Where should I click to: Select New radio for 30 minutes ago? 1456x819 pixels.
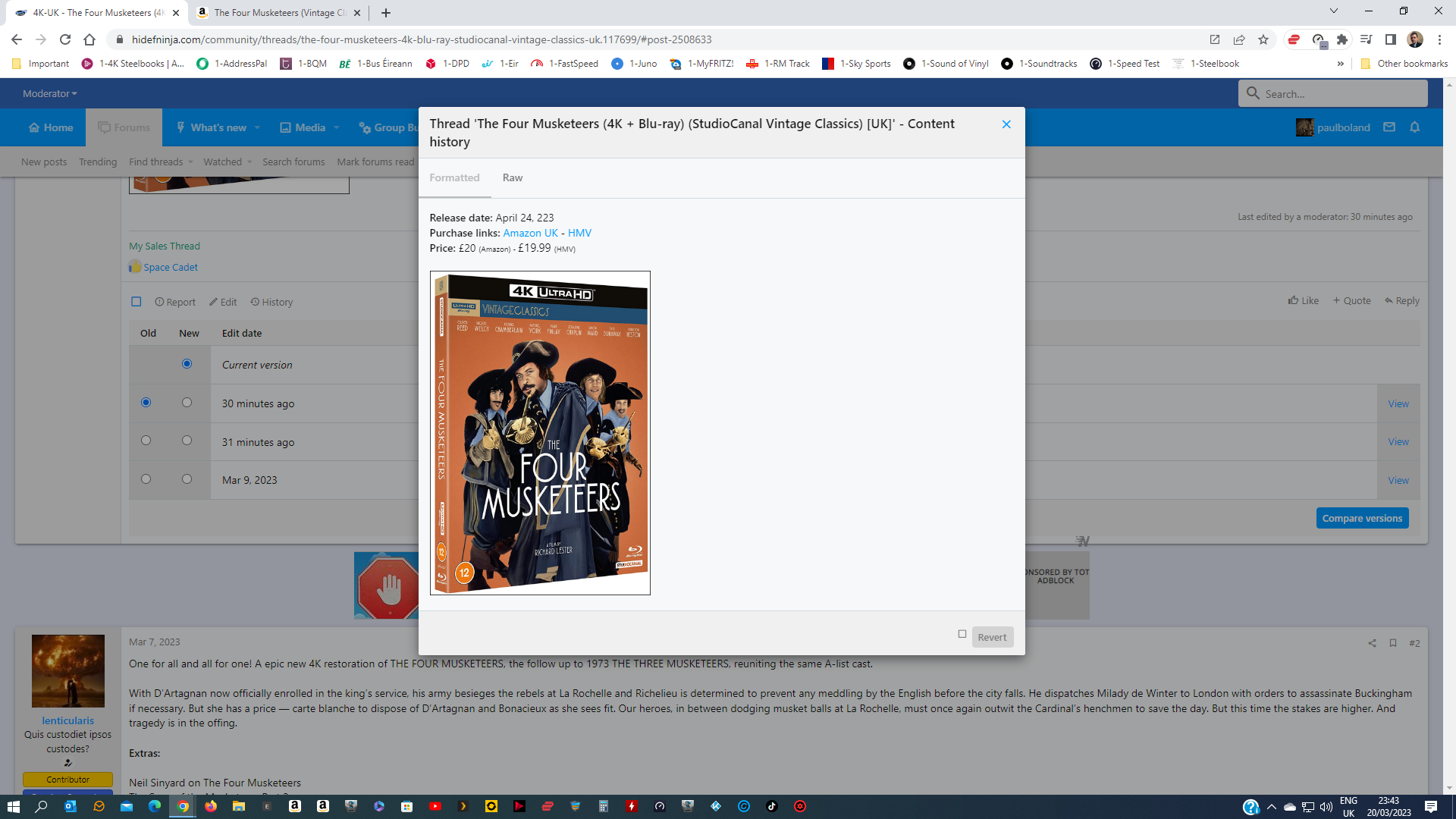(x=187, y=403)
